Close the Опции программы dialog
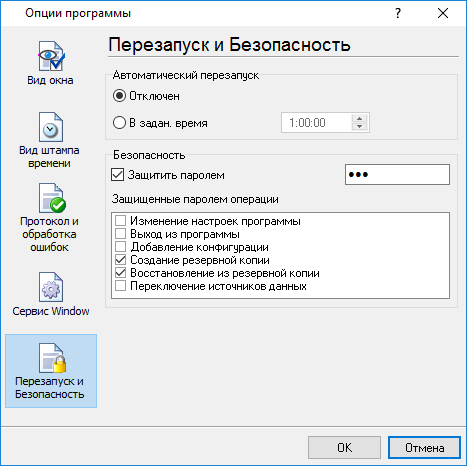 [x=443, y=13]
